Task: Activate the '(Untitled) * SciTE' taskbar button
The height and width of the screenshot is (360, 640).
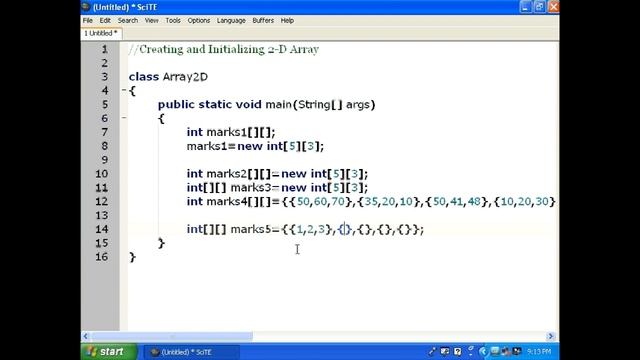Action: (x=191, y=352)
